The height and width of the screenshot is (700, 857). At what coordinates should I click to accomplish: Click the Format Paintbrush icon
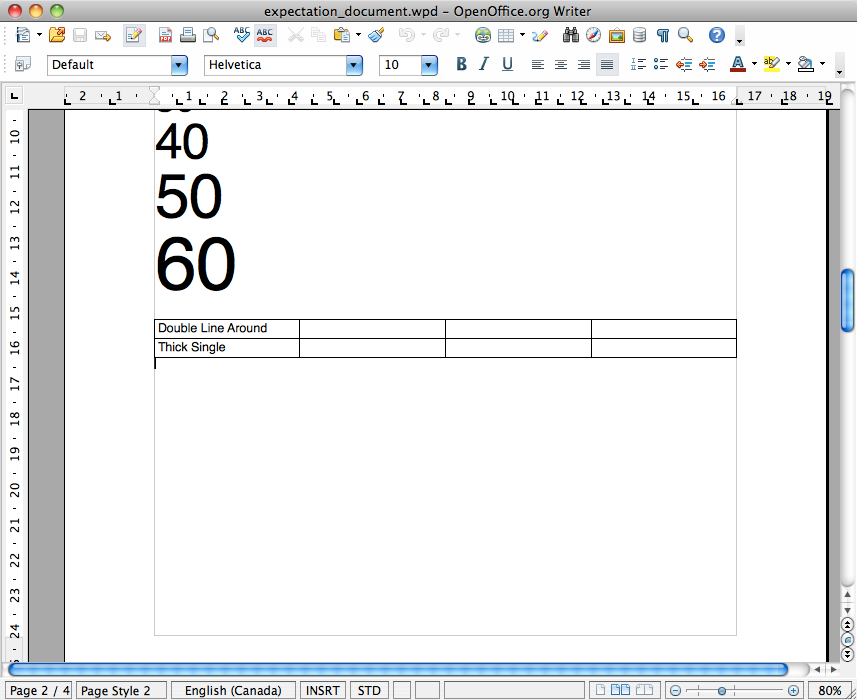(x=376, y=36)
